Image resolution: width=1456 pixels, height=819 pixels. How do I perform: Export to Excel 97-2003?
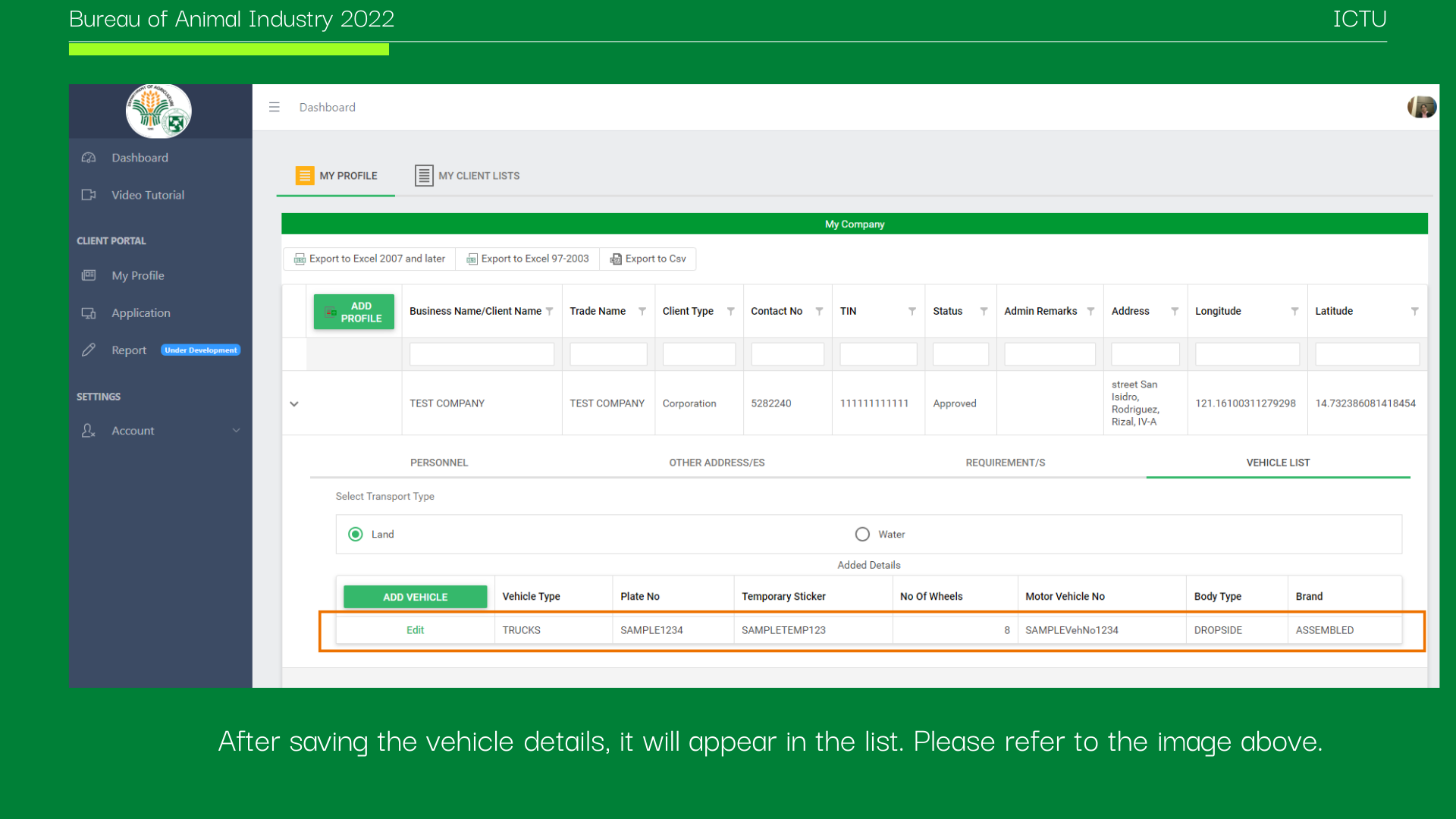527,259
